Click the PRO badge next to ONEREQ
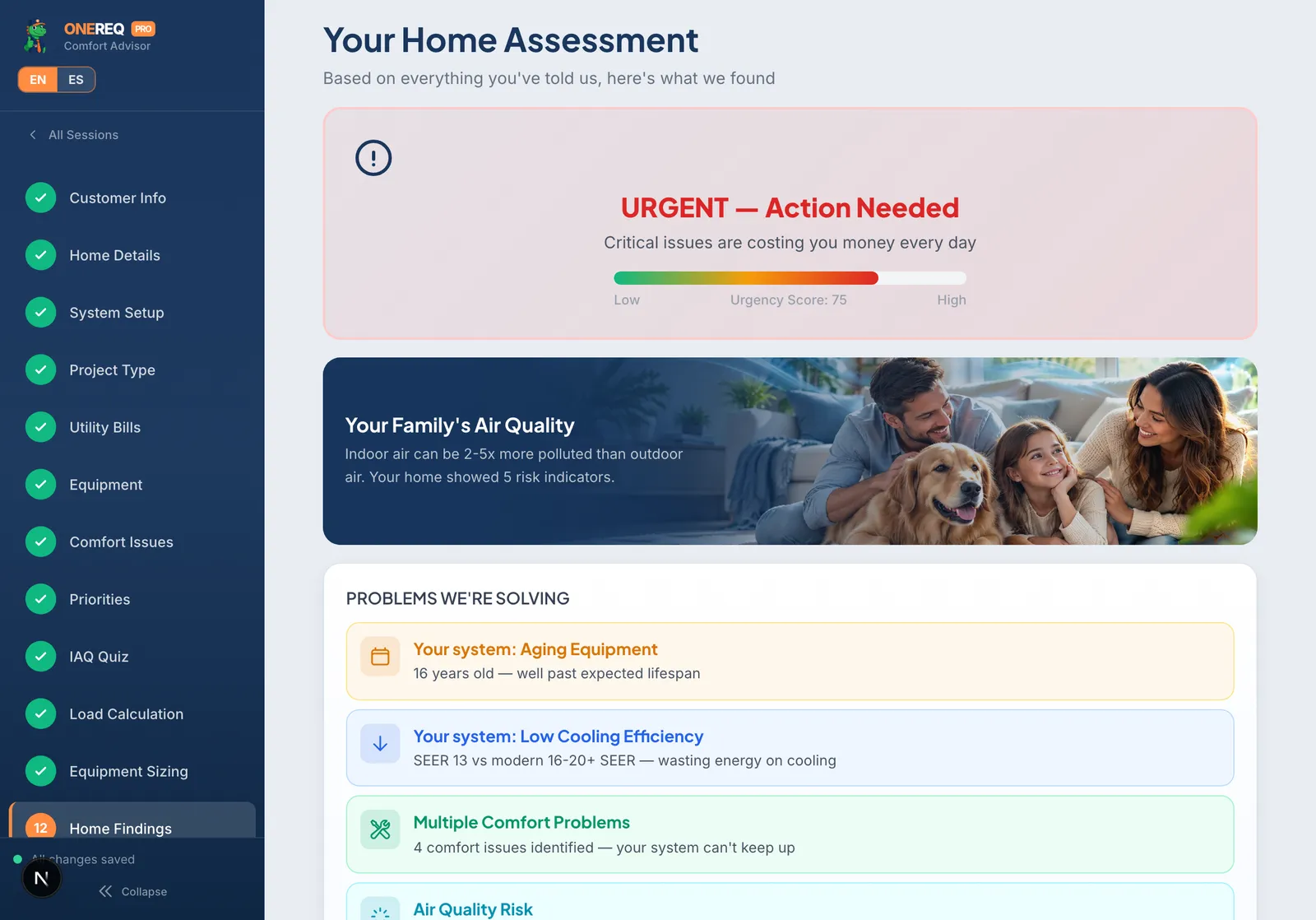This screenshot has width=1316, height=920. tap(143, 29)
